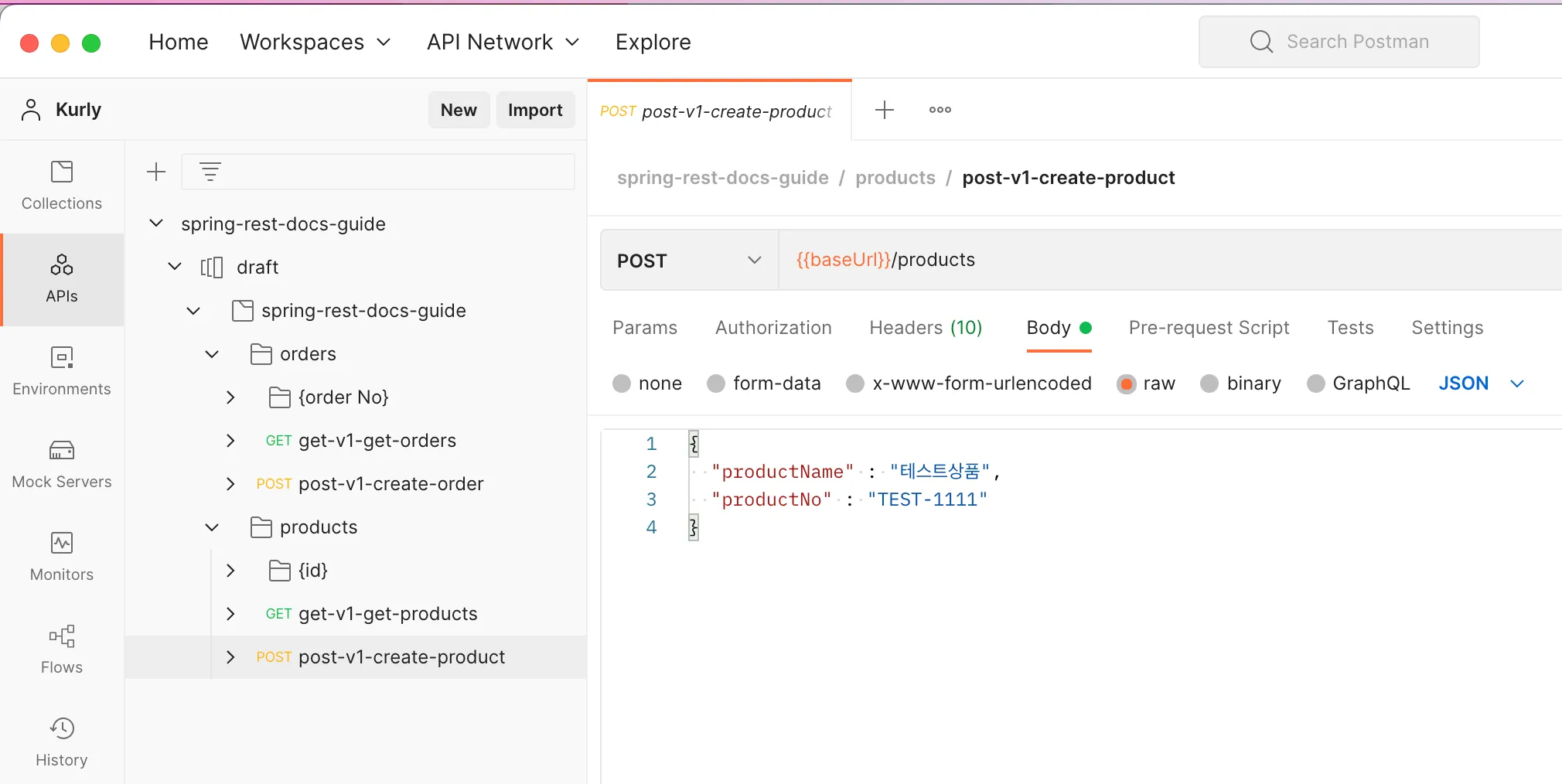1562x784 pixels.
Task: Click the {id} folder icon
Action: 280,571
